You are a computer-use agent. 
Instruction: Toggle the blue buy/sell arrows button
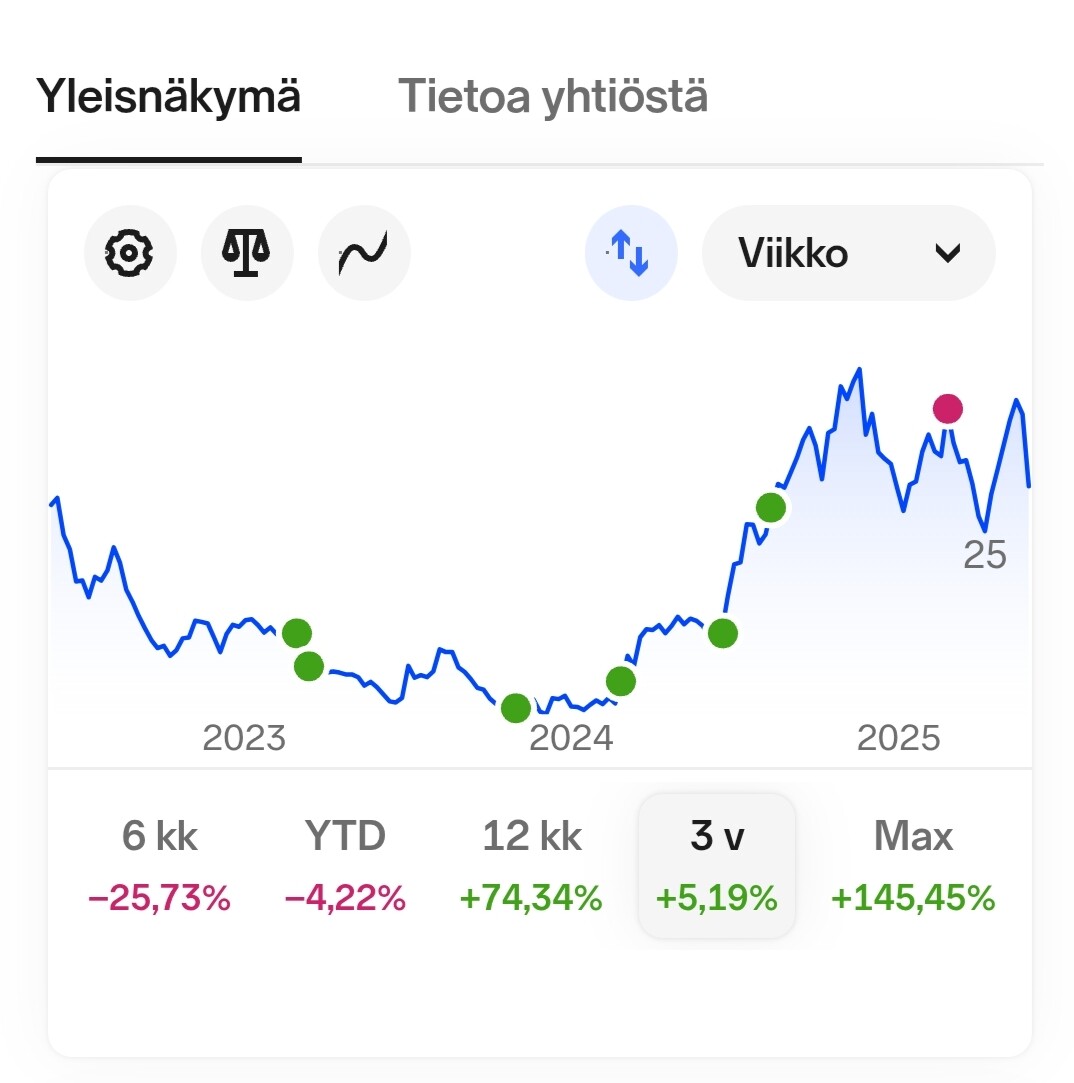point(631,253)
